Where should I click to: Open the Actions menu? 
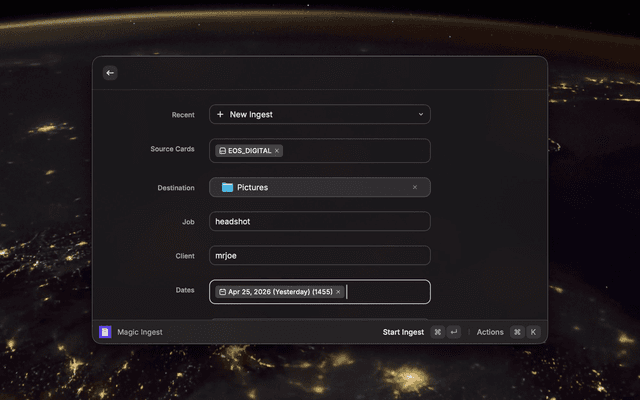[x=490, y=332]
